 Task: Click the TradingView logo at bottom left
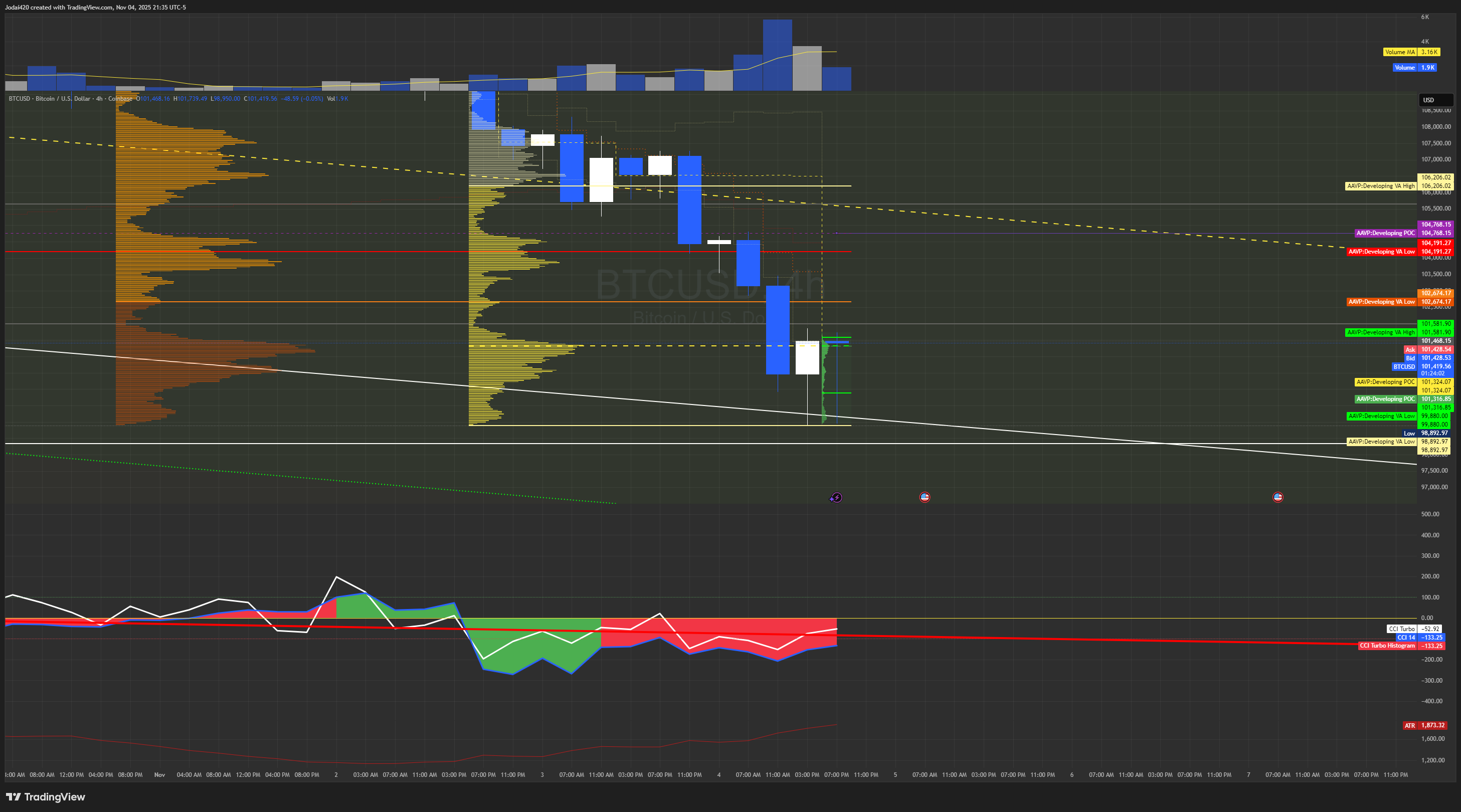tap(45, 796)
